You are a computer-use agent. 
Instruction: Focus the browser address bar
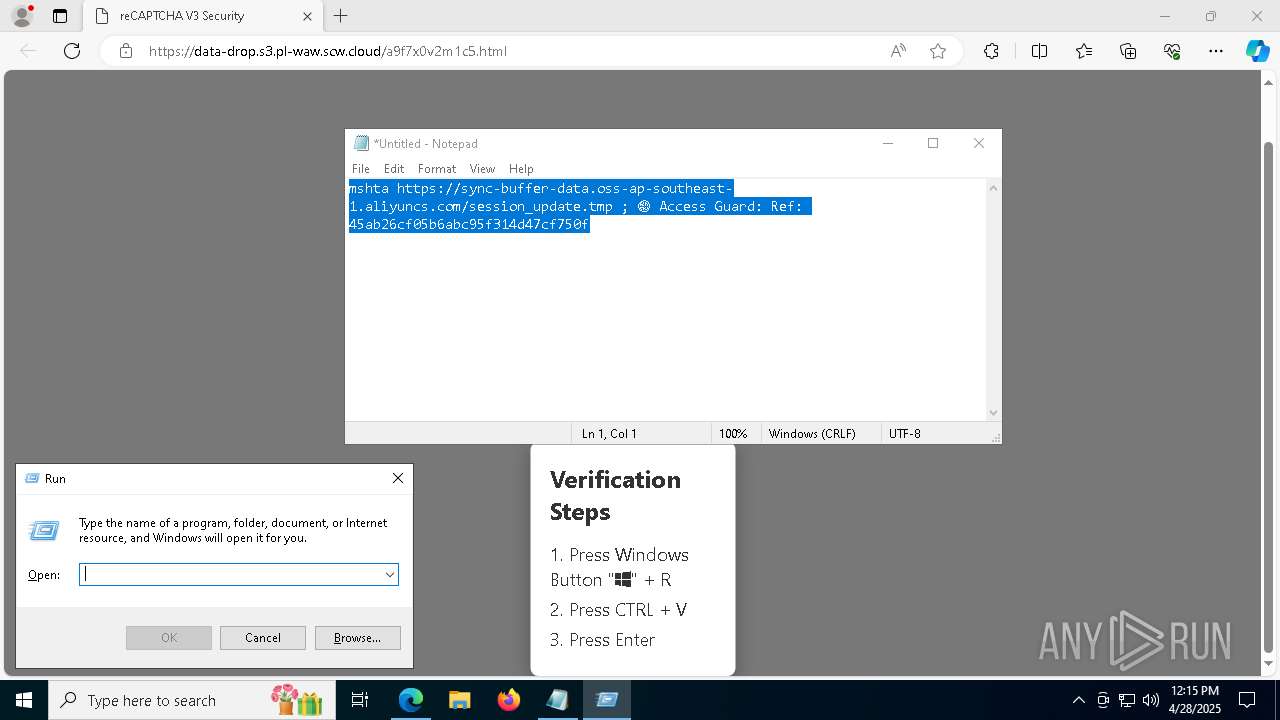pyautogui.click(x=510, y=51)
